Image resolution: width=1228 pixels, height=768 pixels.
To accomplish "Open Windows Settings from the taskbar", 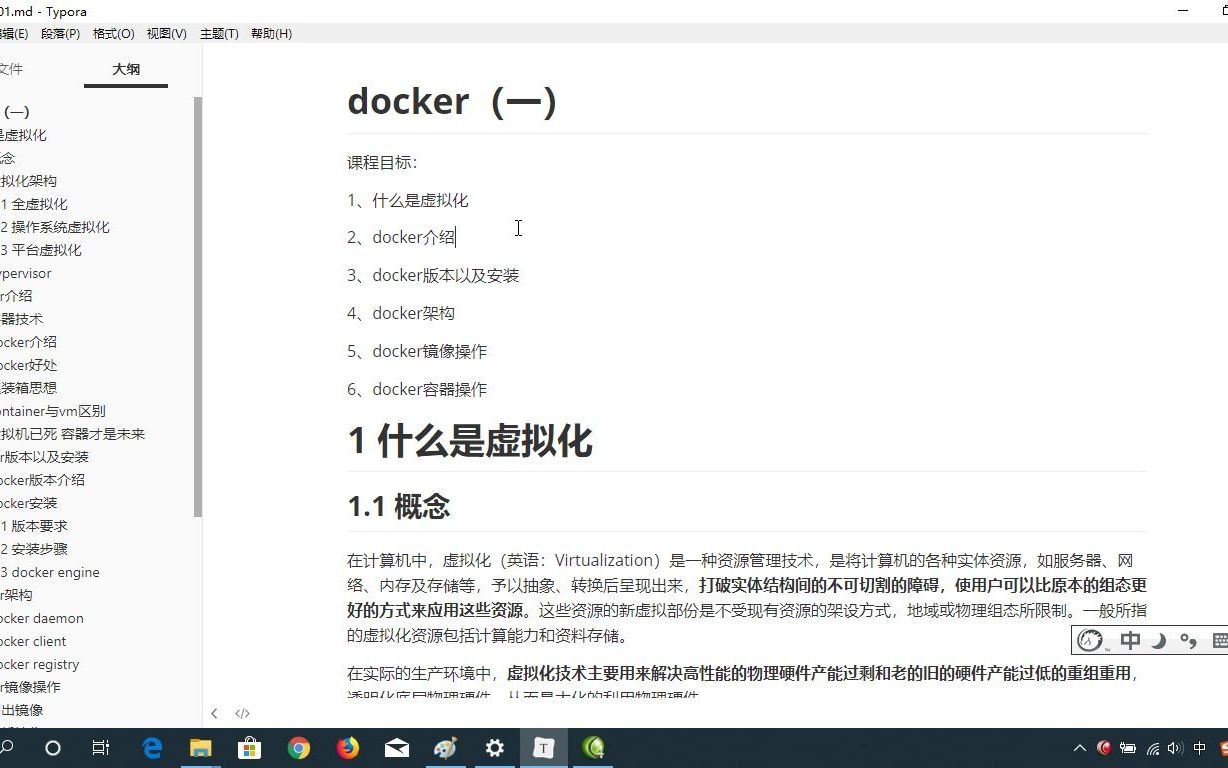I will 494,747.
